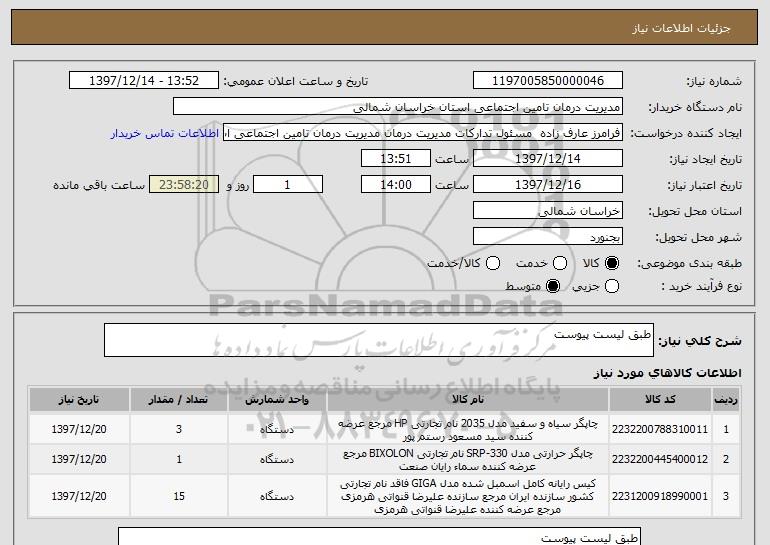Choose the متوسط purchase type radio
The width and height of the screenshot is (770, 545).
coord(553,286)
